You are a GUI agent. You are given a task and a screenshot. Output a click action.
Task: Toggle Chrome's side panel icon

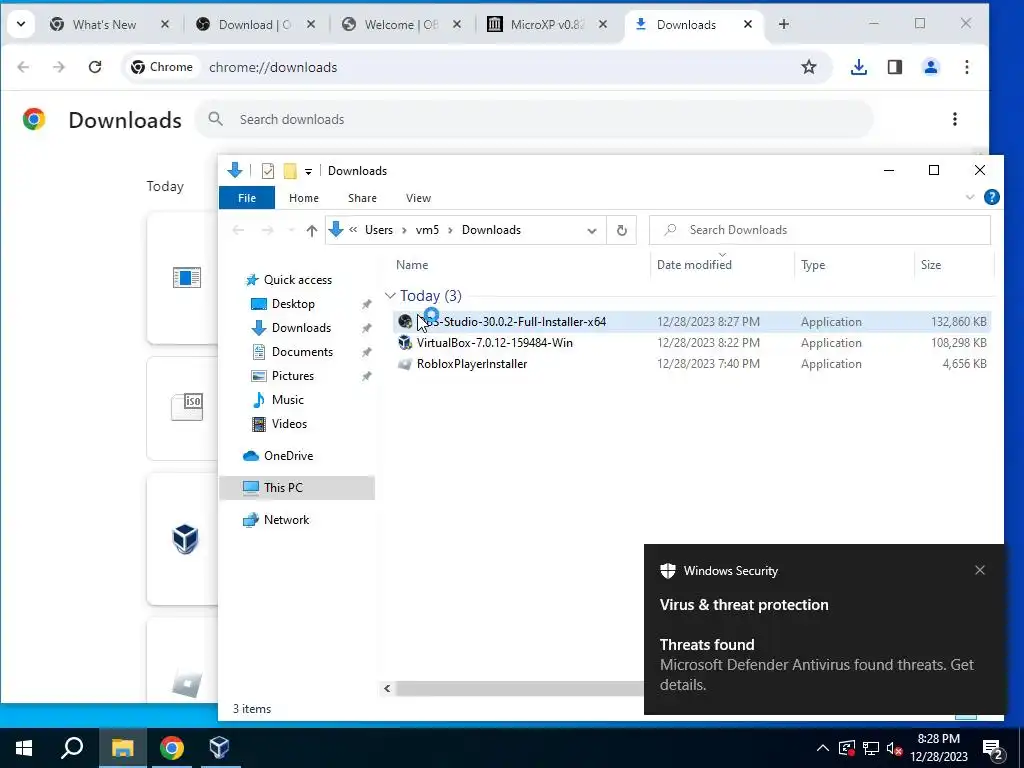coord(895,67)
